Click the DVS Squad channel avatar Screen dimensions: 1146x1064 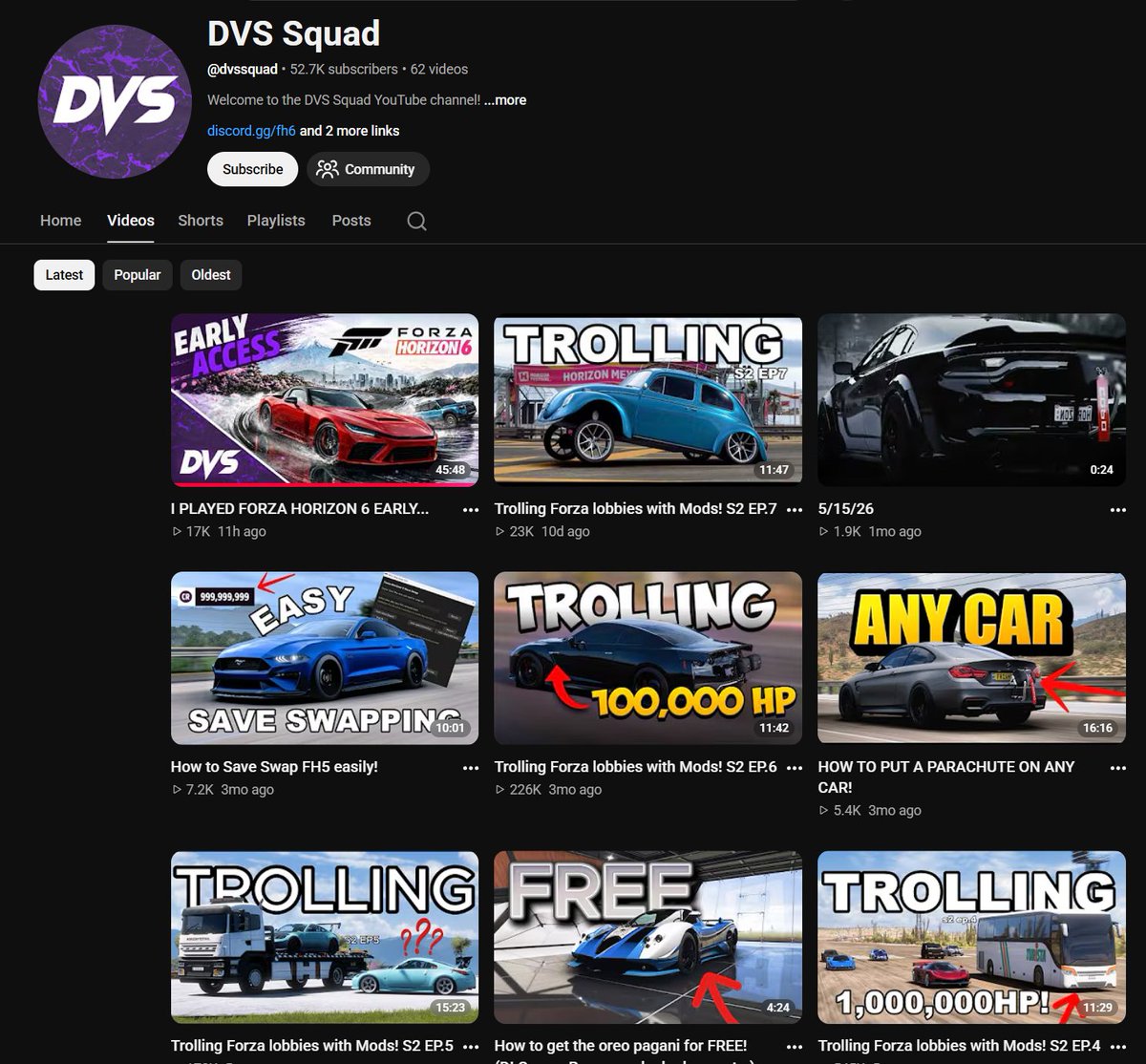click(115, 102)
